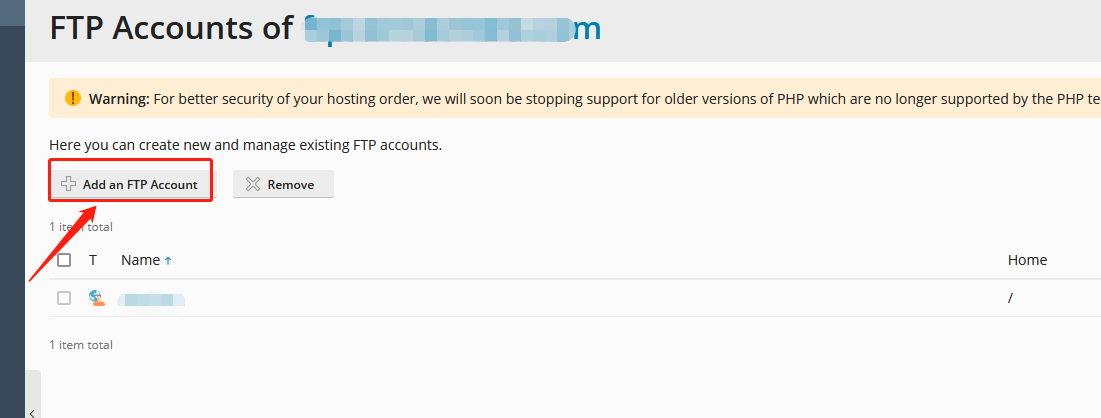Click the ascending sort arrow beside Name
1101x418 pixels.
(168, 261)
